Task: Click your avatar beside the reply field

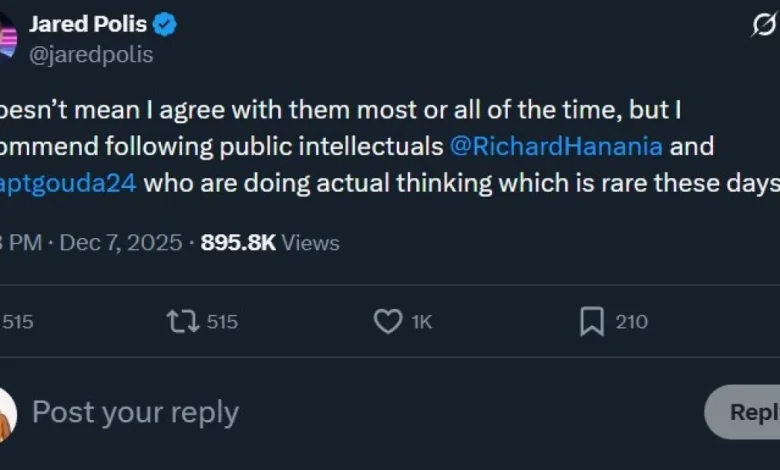Action: click(x=5, y=413)
